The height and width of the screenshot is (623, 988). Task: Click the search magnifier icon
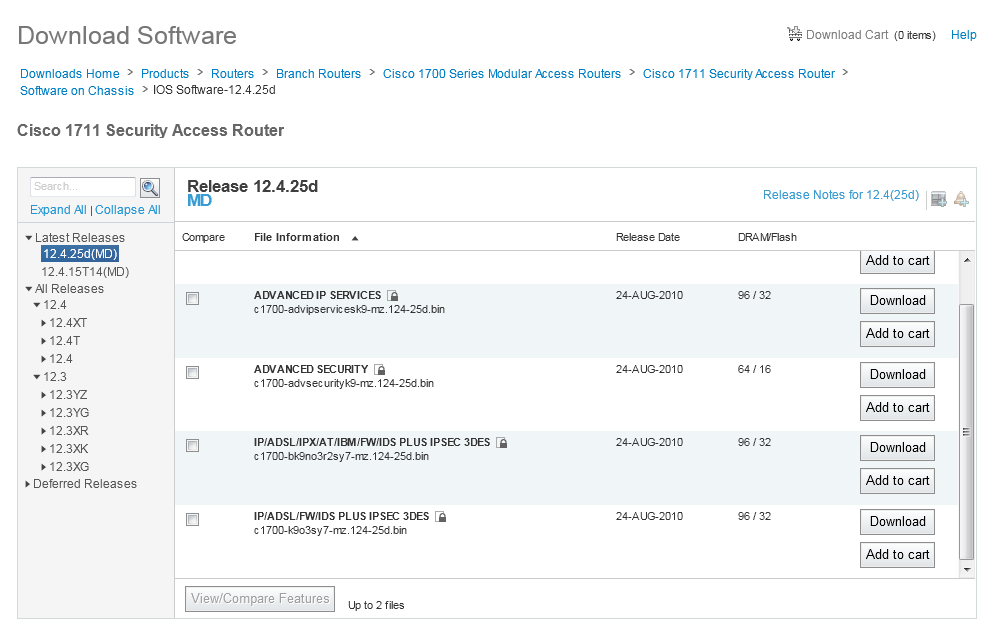click(x=150, y=188)
